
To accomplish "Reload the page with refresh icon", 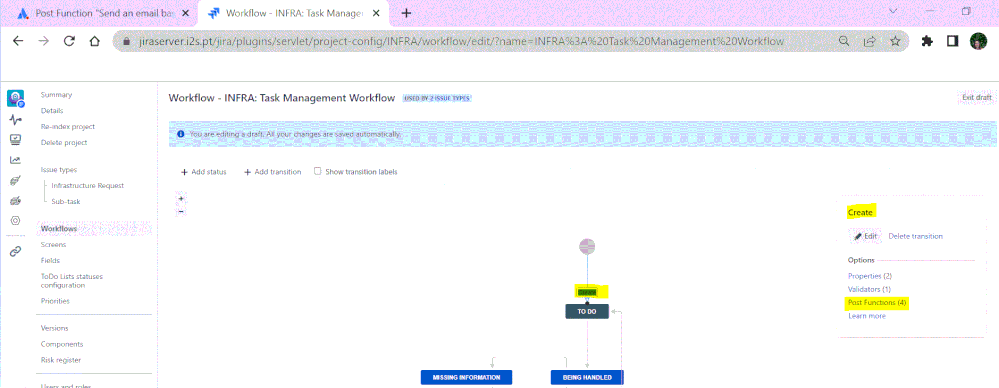I will pyautogui.click(x=69, y=41).
